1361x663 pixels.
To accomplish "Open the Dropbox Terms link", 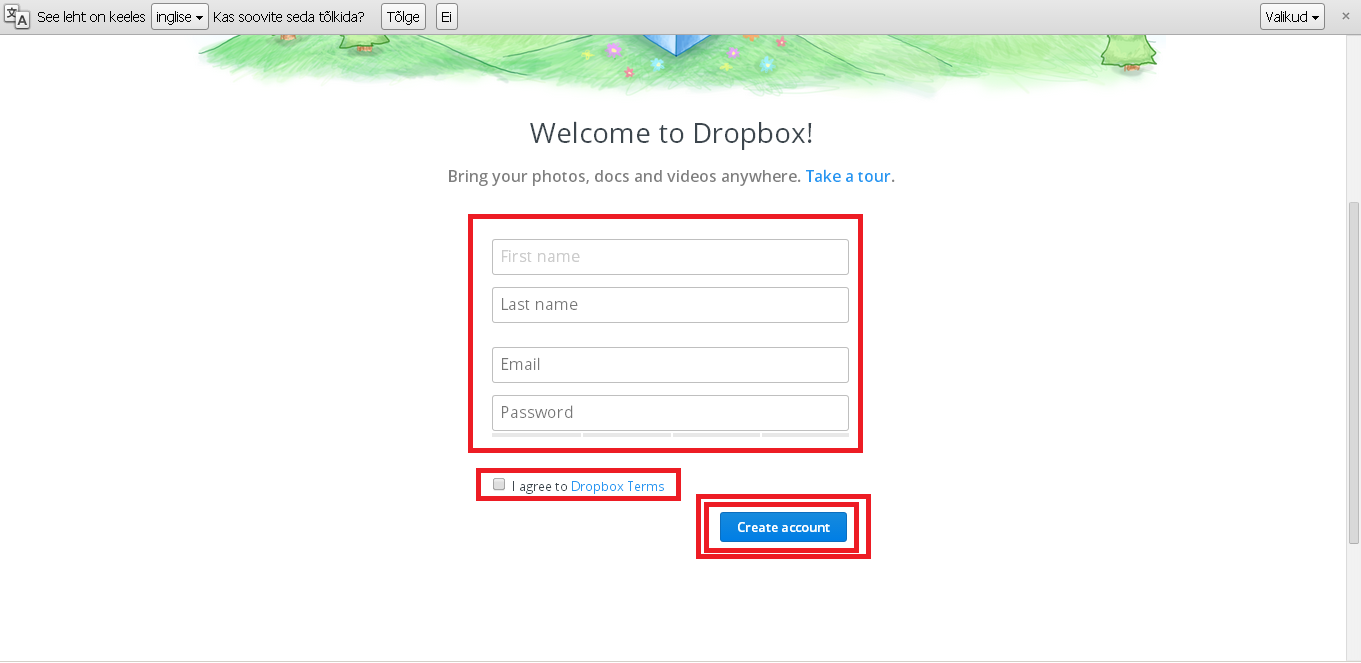I will pyautogui.click(x=617, y=486).
